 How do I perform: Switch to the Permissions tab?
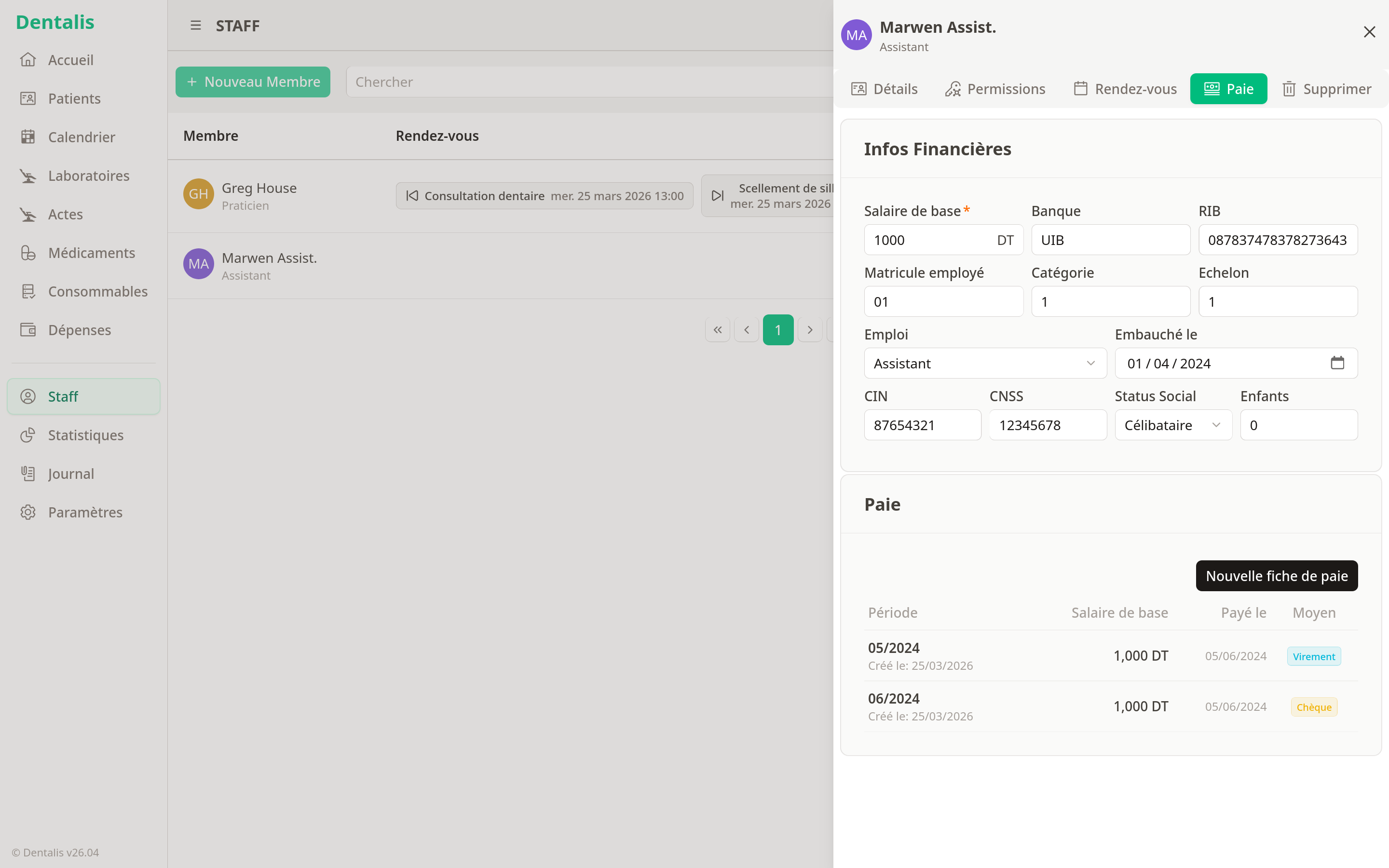pos(995,89)
